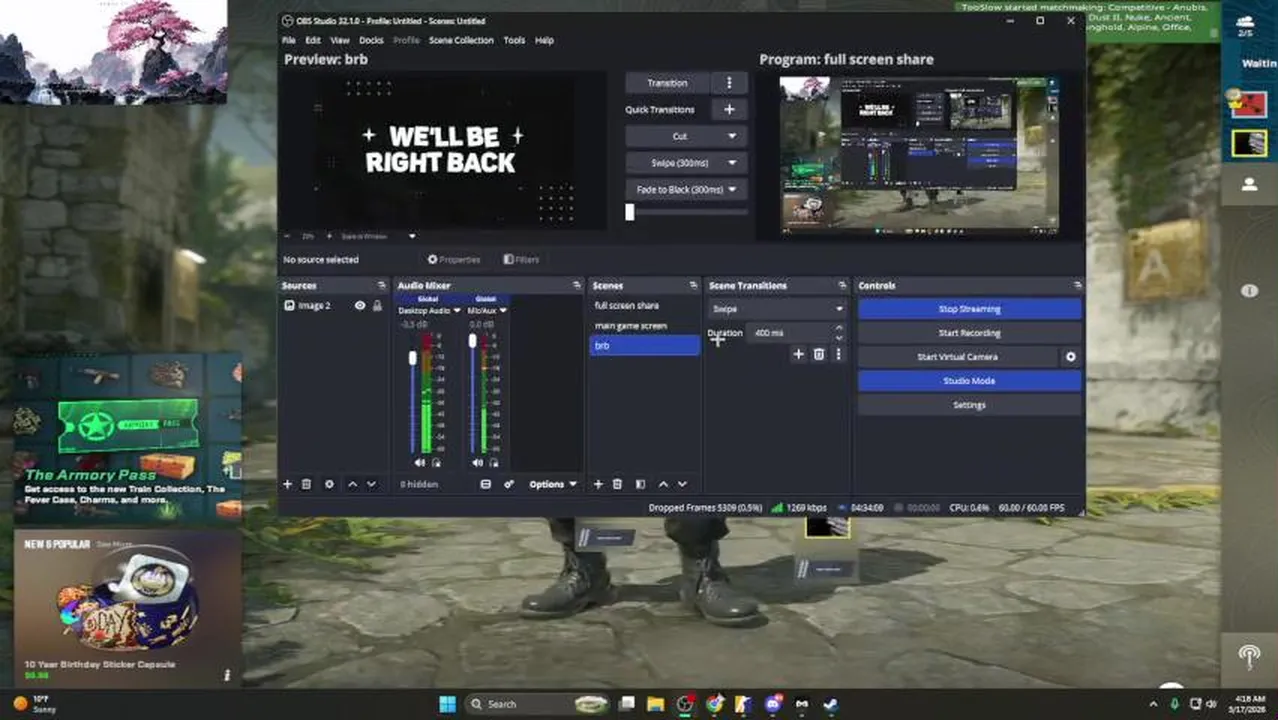Open Audio Mixer advanced audio properties gears

click(x=509, y=484)
